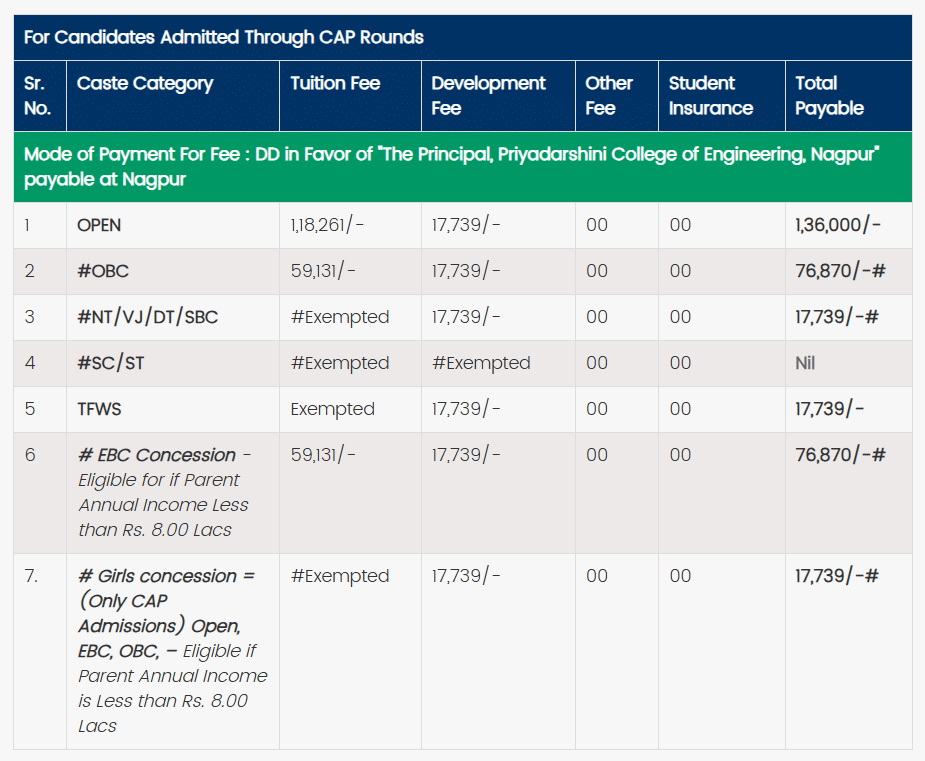
Task: Select the #SC/ST category cell
Action: (x=110, y=363)
